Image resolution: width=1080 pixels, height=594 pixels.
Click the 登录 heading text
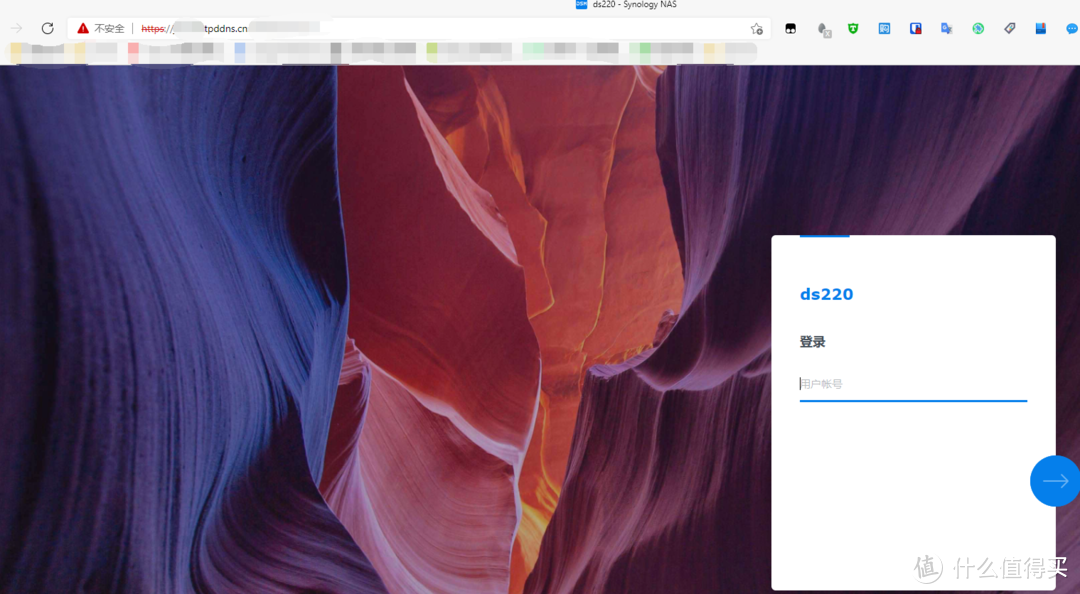point(812,342)
